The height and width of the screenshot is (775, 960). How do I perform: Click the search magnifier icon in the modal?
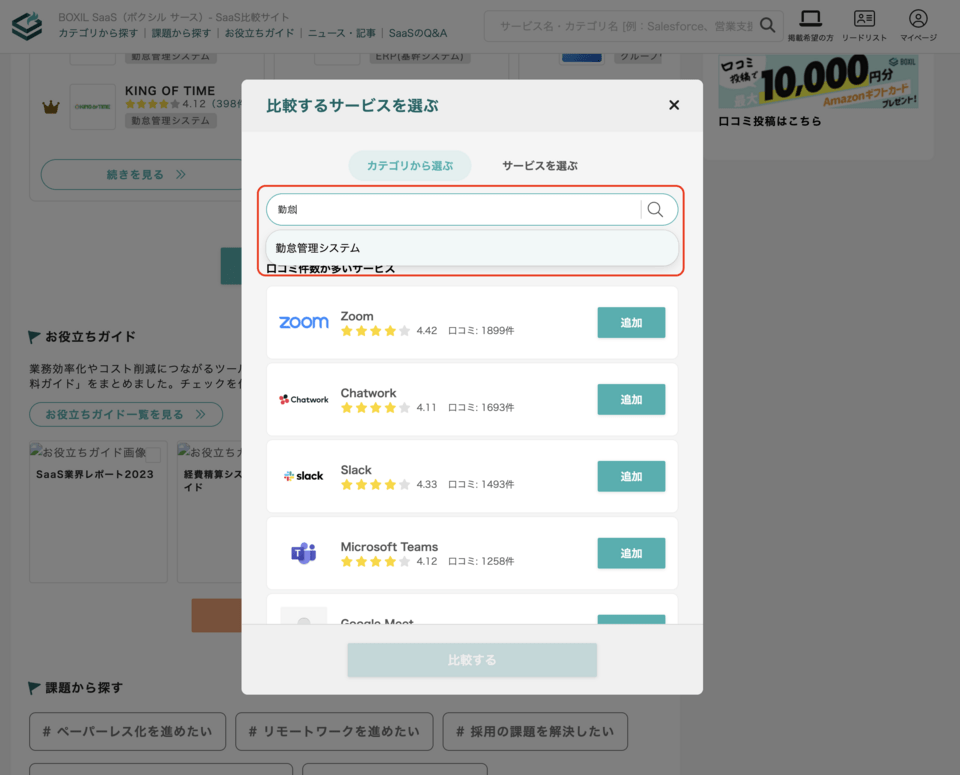[656, 209]
